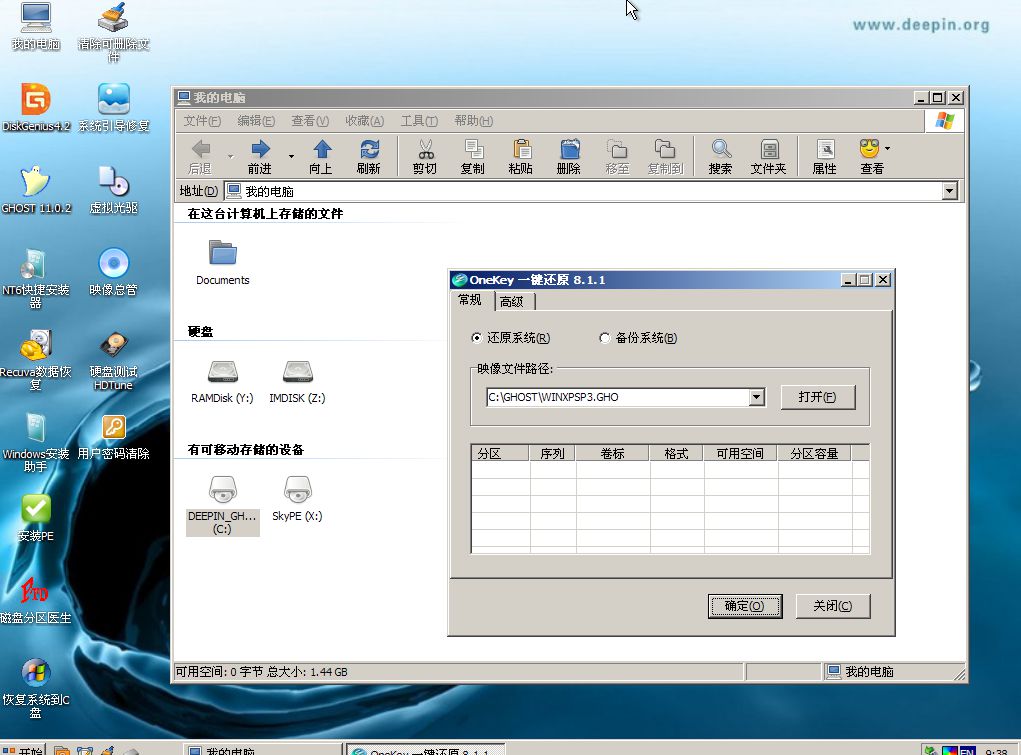Select 备份系统(B) radio option
The height and width of the screenshot is (755, 1021).
[638, 338]
